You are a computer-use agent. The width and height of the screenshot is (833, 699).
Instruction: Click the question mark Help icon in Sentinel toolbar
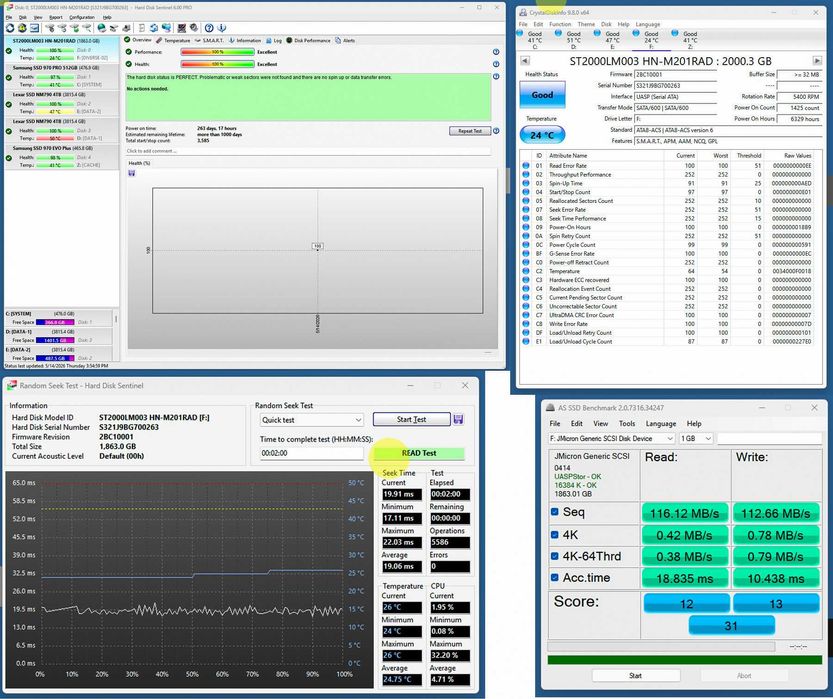[209, 28]
